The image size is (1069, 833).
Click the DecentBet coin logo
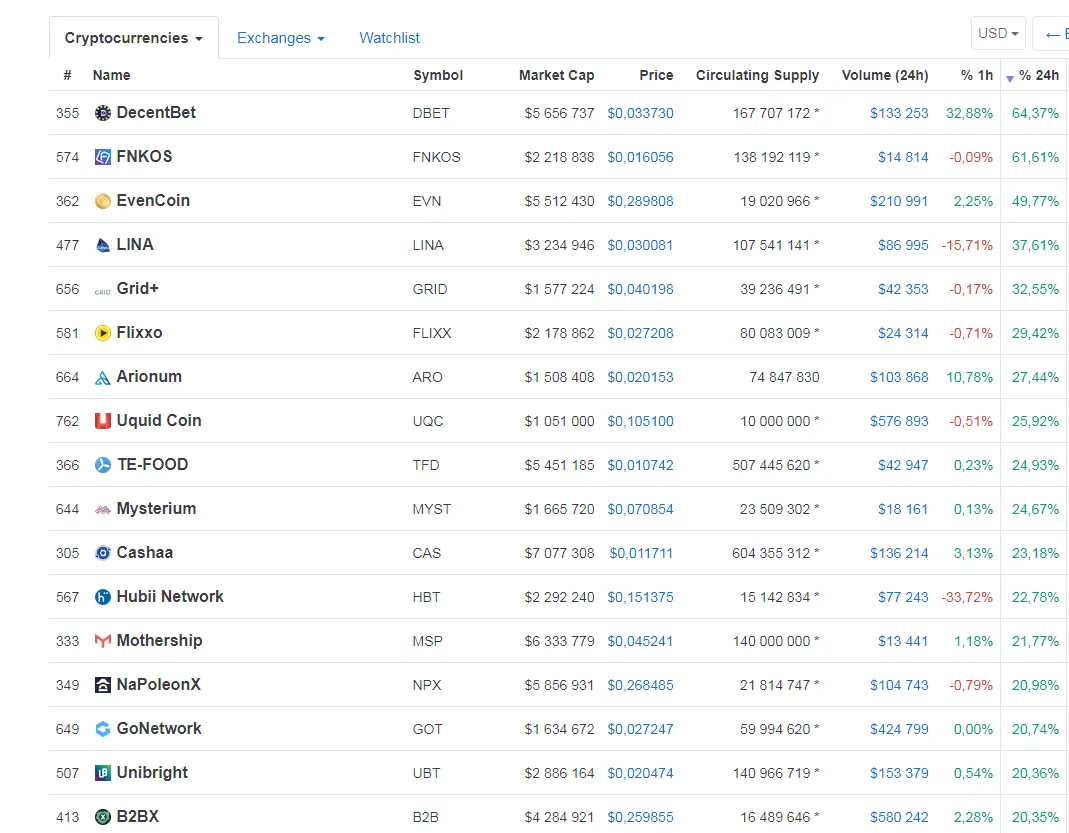coord(102,113)
